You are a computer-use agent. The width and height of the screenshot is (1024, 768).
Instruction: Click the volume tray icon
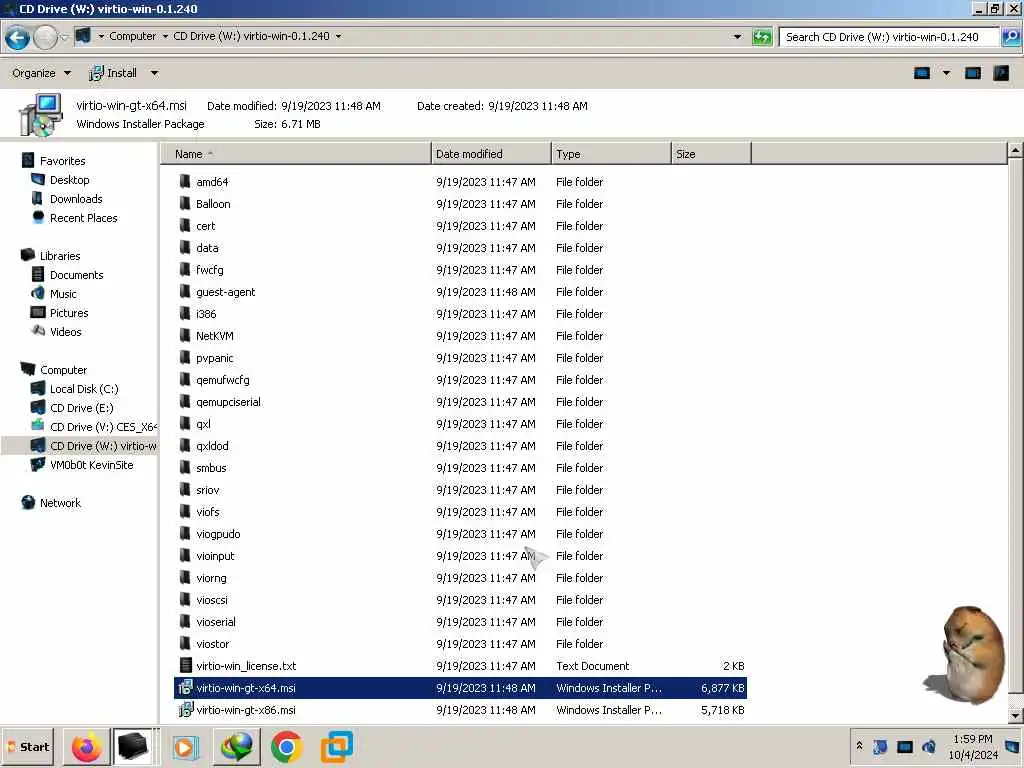pyautogui.click(x=929, y=746)
